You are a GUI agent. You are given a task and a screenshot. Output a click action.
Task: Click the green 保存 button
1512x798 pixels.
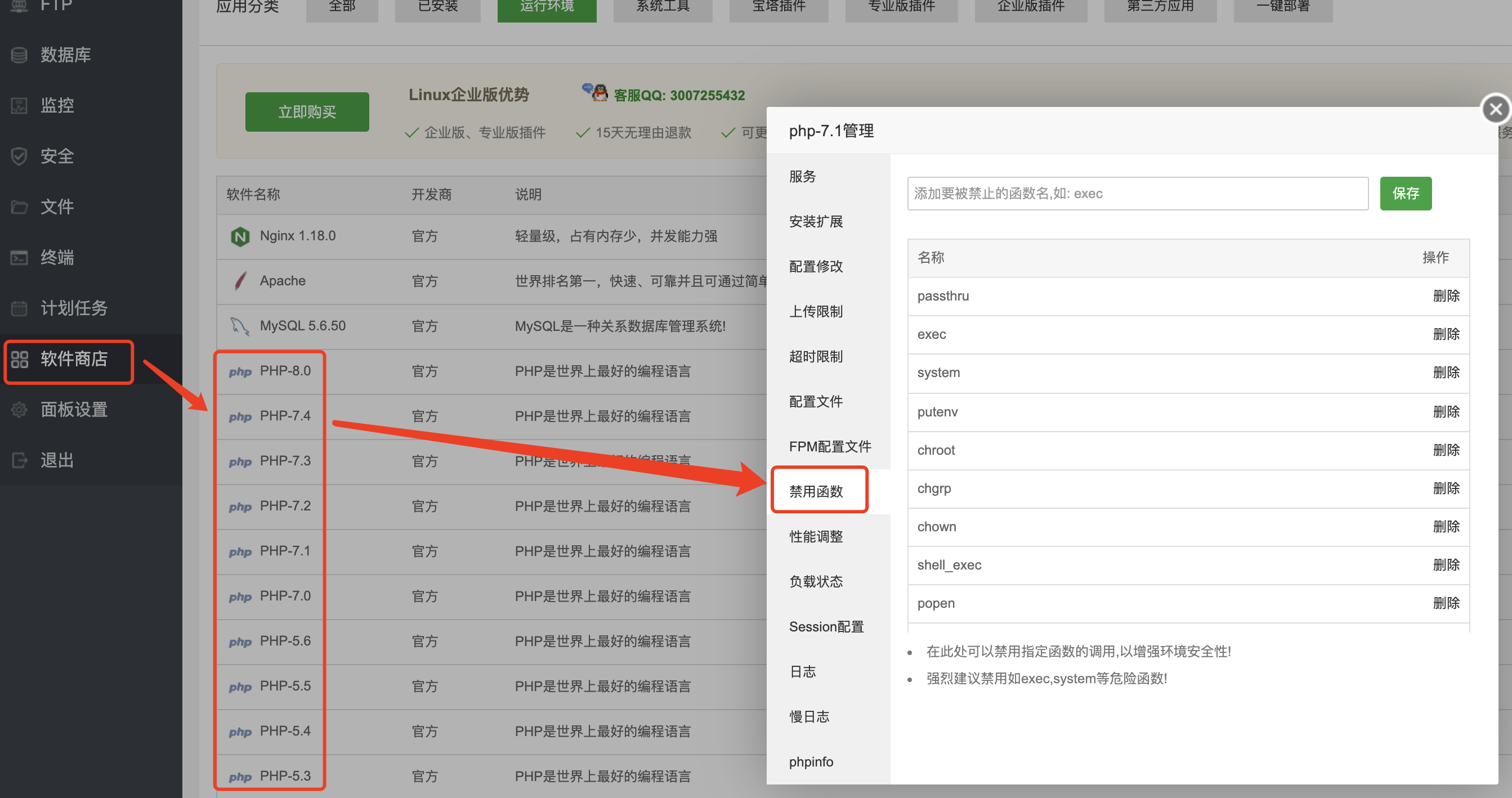(1405, 194)
